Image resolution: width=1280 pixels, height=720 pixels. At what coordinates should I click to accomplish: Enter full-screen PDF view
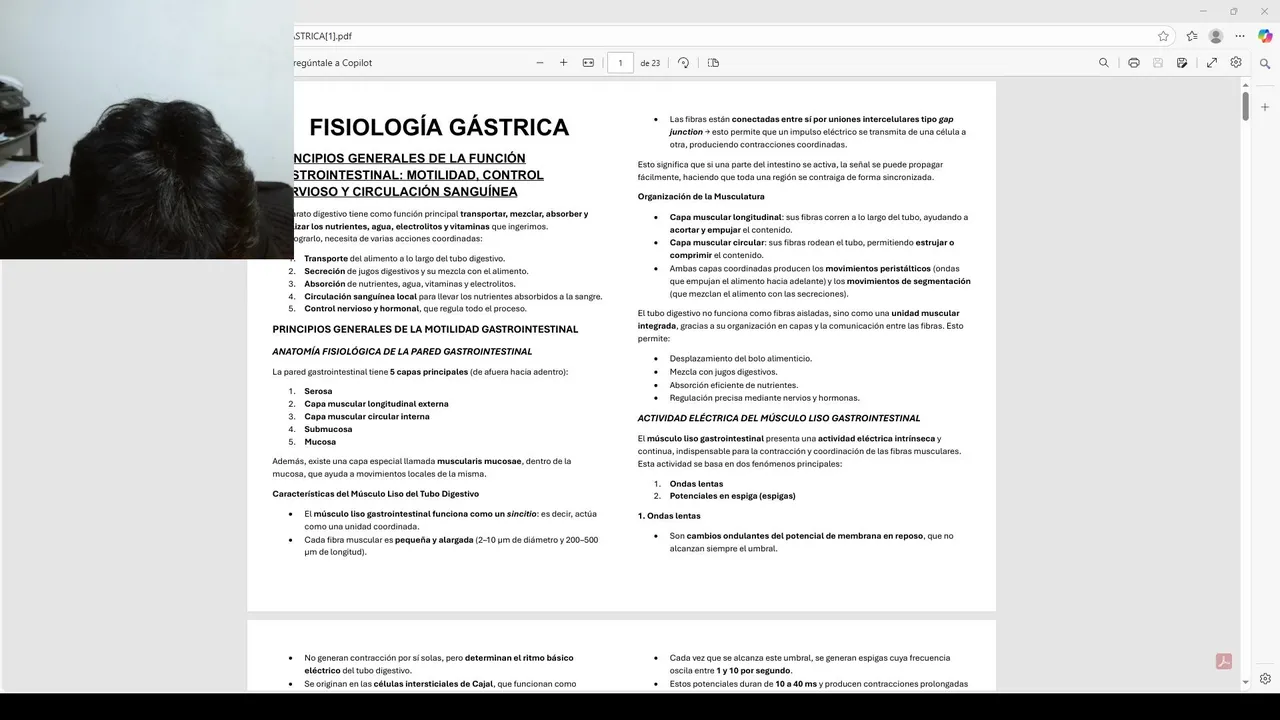click(1212, 62)
